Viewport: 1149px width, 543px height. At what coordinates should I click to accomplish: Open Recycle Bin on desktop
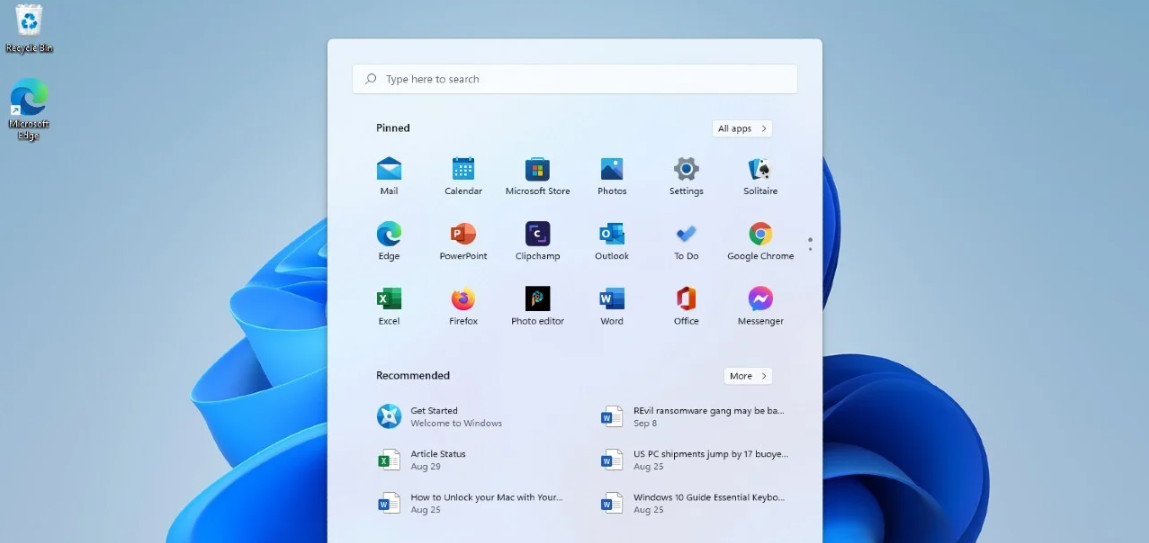pos(29,29)
